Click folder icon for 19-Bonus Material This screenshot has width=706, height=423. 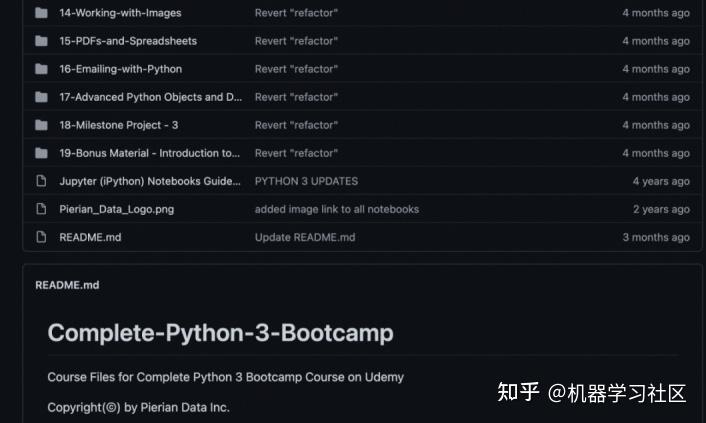(41, 153)
